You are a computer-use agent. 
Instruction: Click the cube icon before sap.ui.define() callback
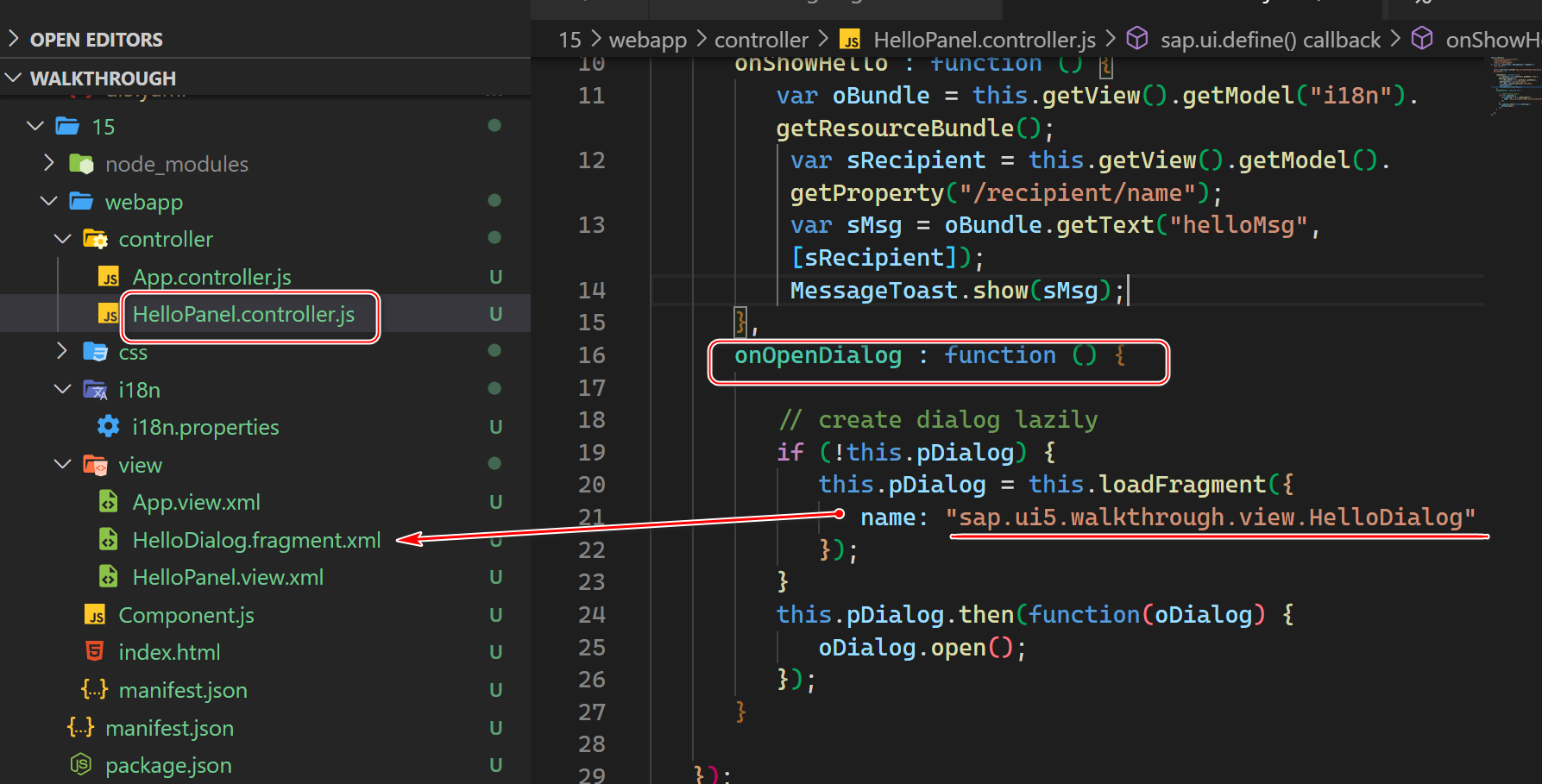[1137, 39]
